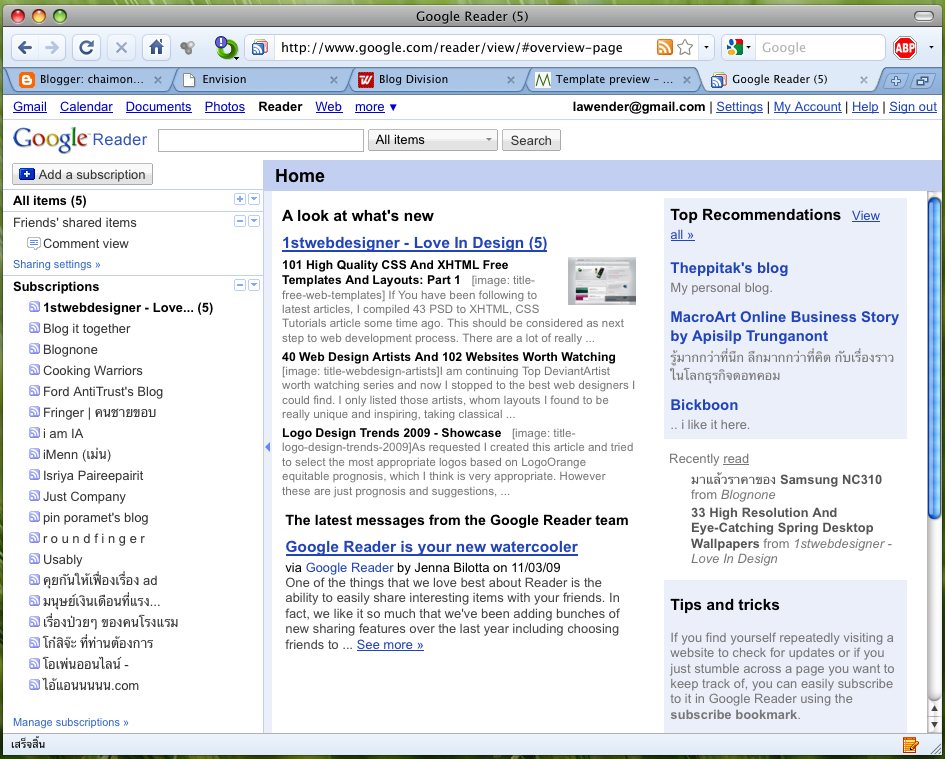Screen dimensions: 945x759
Task: Open a new tab with plus icon
Action: 896,81
